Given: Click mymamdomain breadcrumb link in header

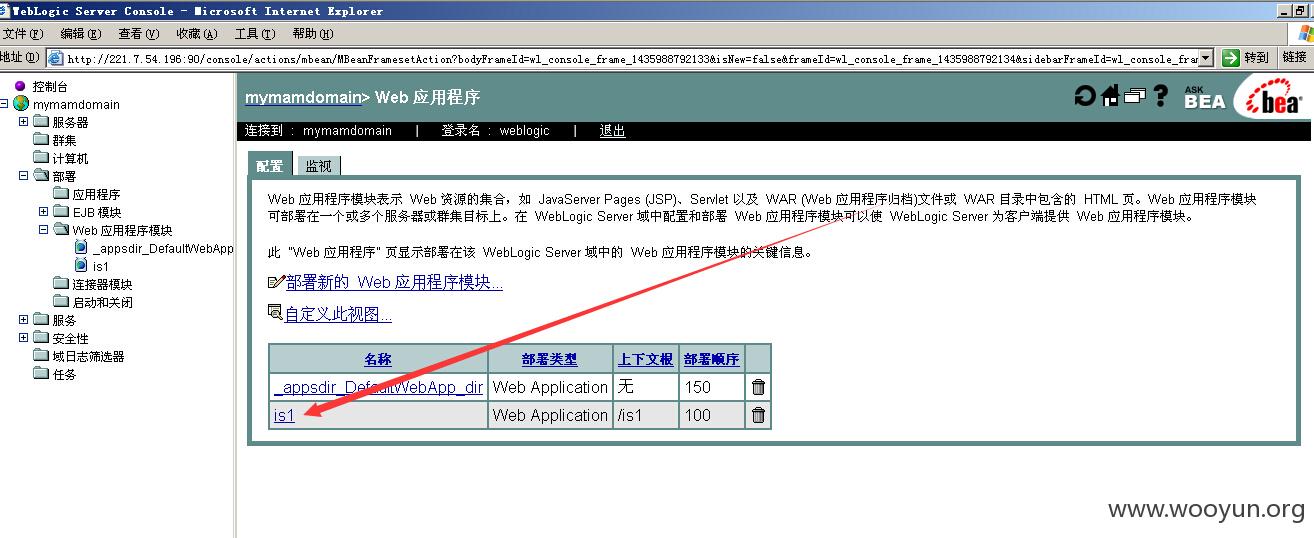Looking at the screenshot, I should 303,98.
